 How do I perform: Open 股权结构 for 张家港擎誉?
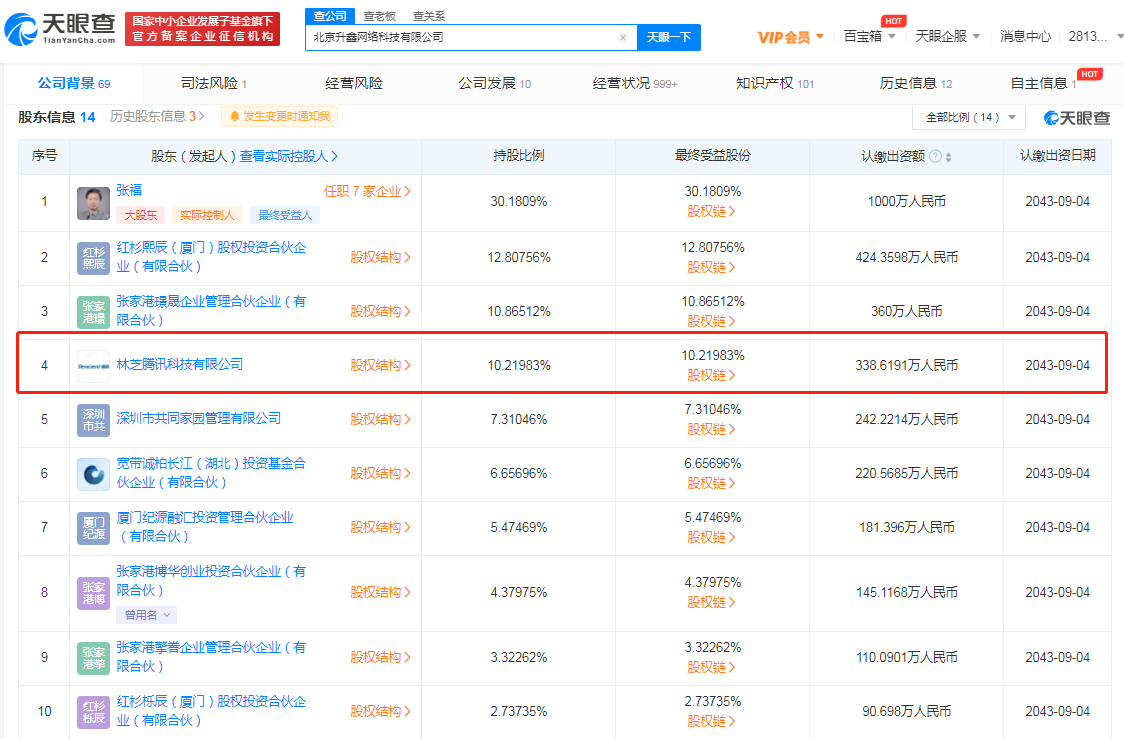point(380,657)
